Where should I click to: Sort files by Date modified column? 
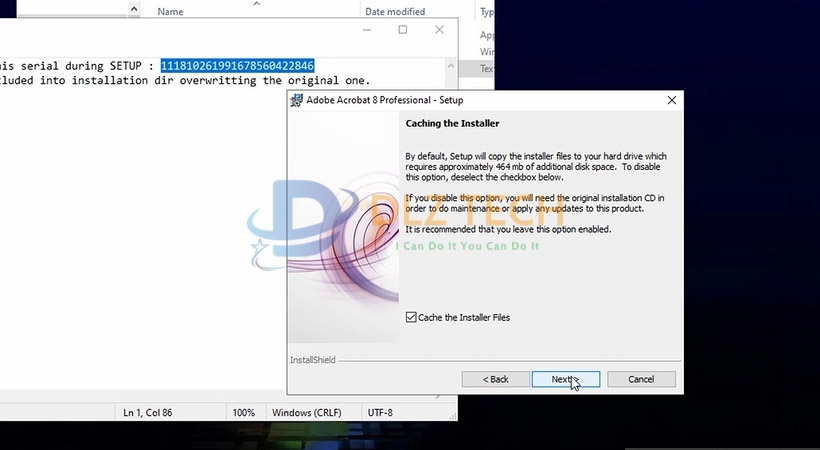[x=394, y=12]
